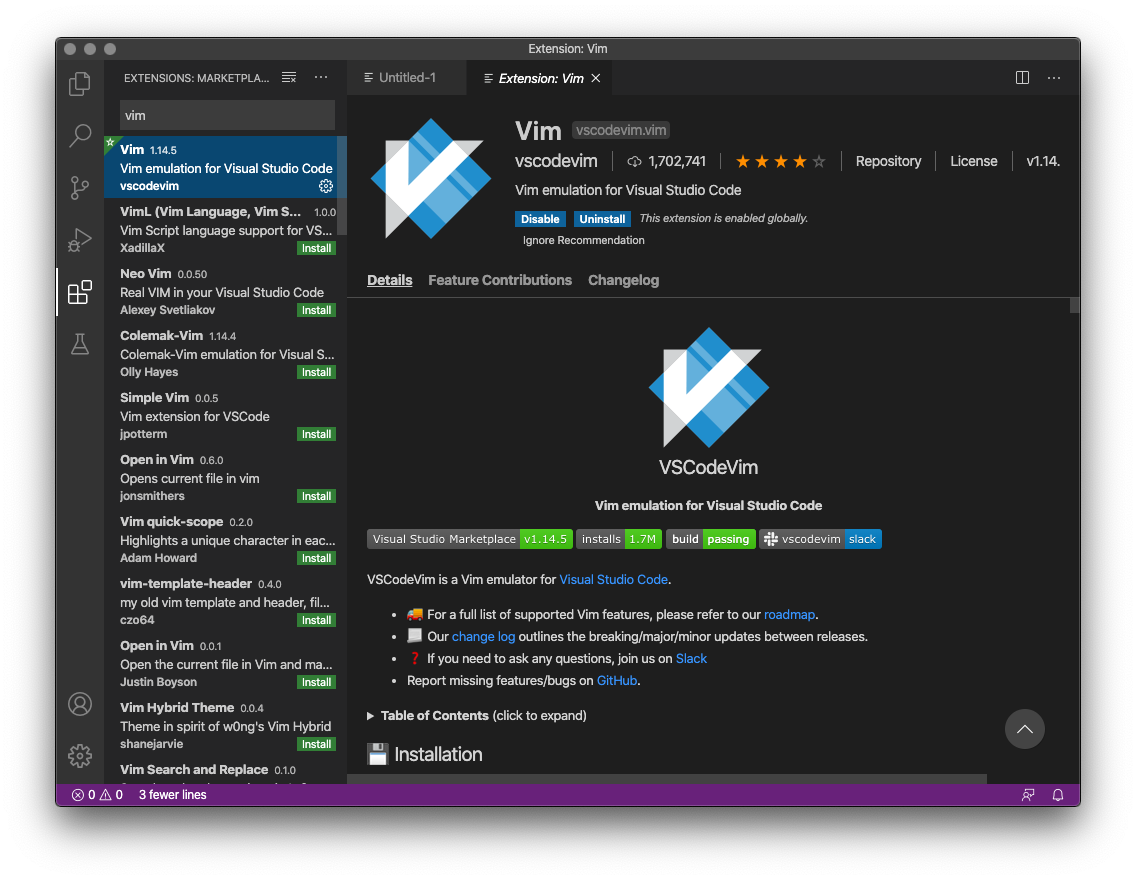Open the Manage gear on the Vim extension entry
The width and height of the screenshot is (1136, 880).
pyautogui.click(x=325, y=186)
